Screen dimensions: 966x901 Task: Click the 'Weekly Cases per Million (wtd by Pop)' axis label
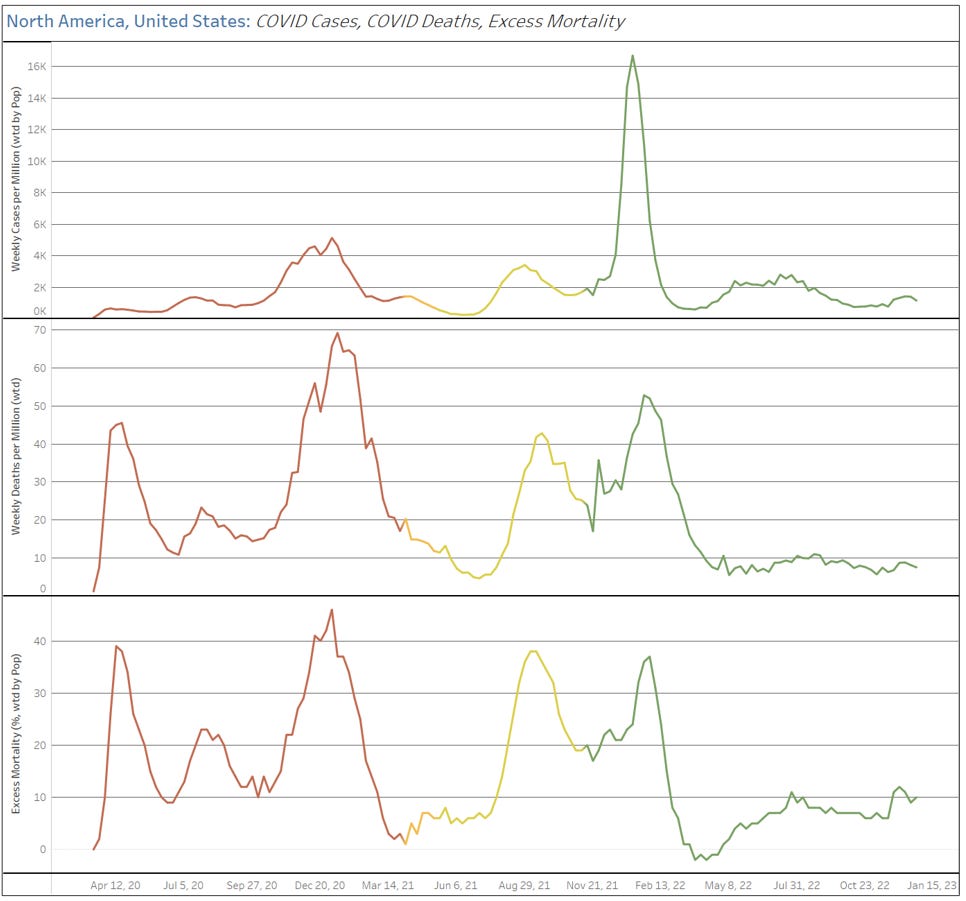(x=16, y=179)
